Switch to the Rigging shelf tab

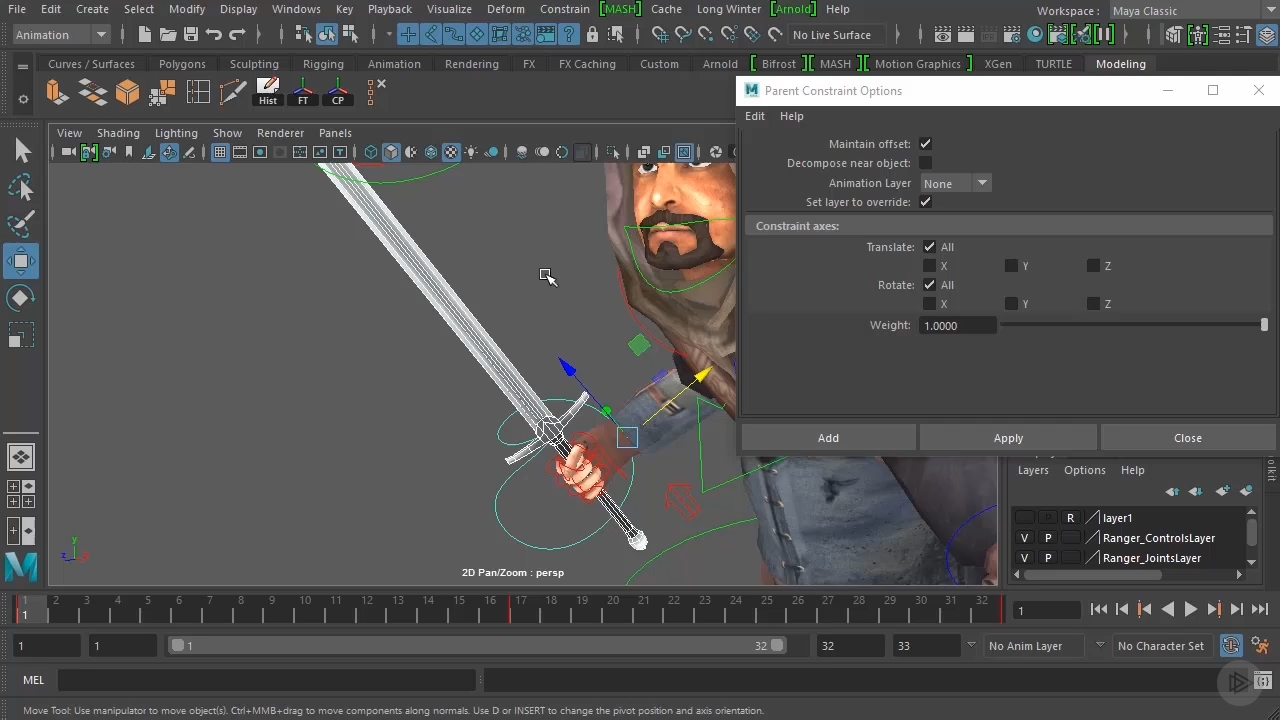point(323,64)
